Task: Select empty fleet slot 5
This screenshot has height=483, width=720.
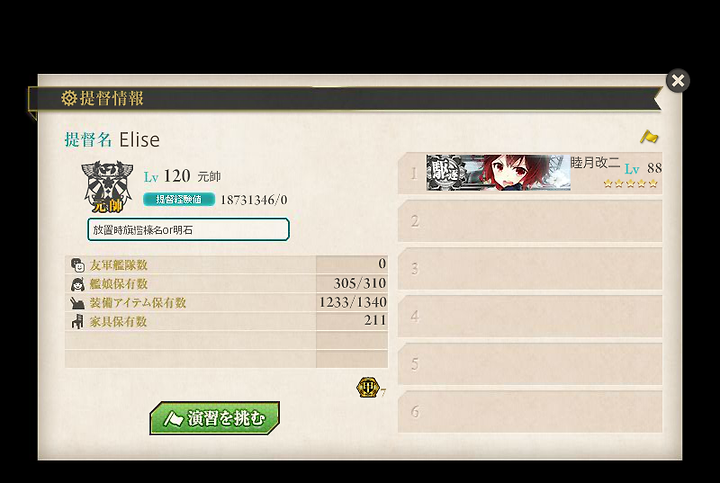Action: (530, 364)
